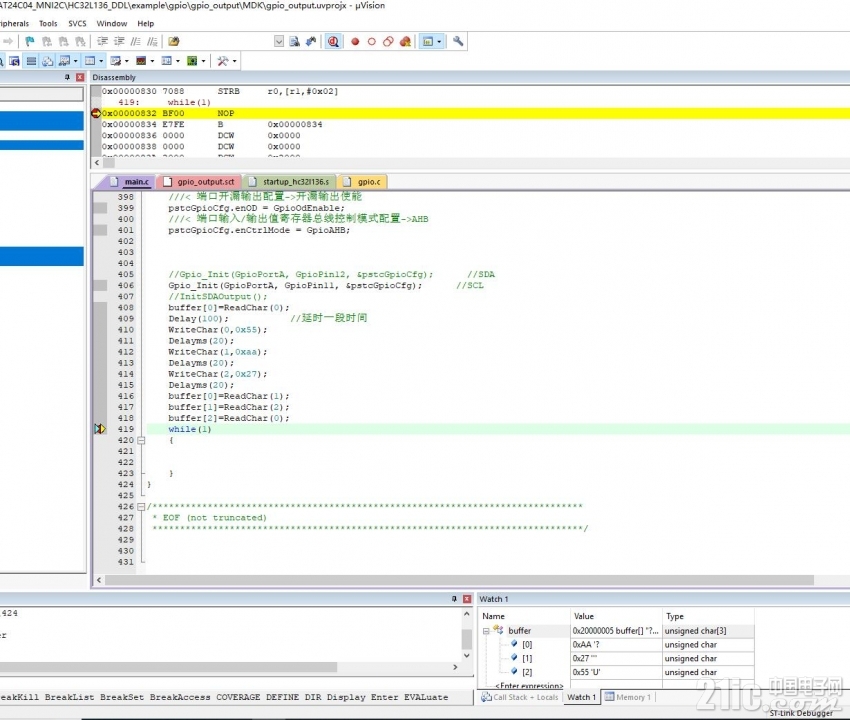Open the Serial windows dropdown arrow
Screen dimensions: 850x720
click(x=126, y=61)
